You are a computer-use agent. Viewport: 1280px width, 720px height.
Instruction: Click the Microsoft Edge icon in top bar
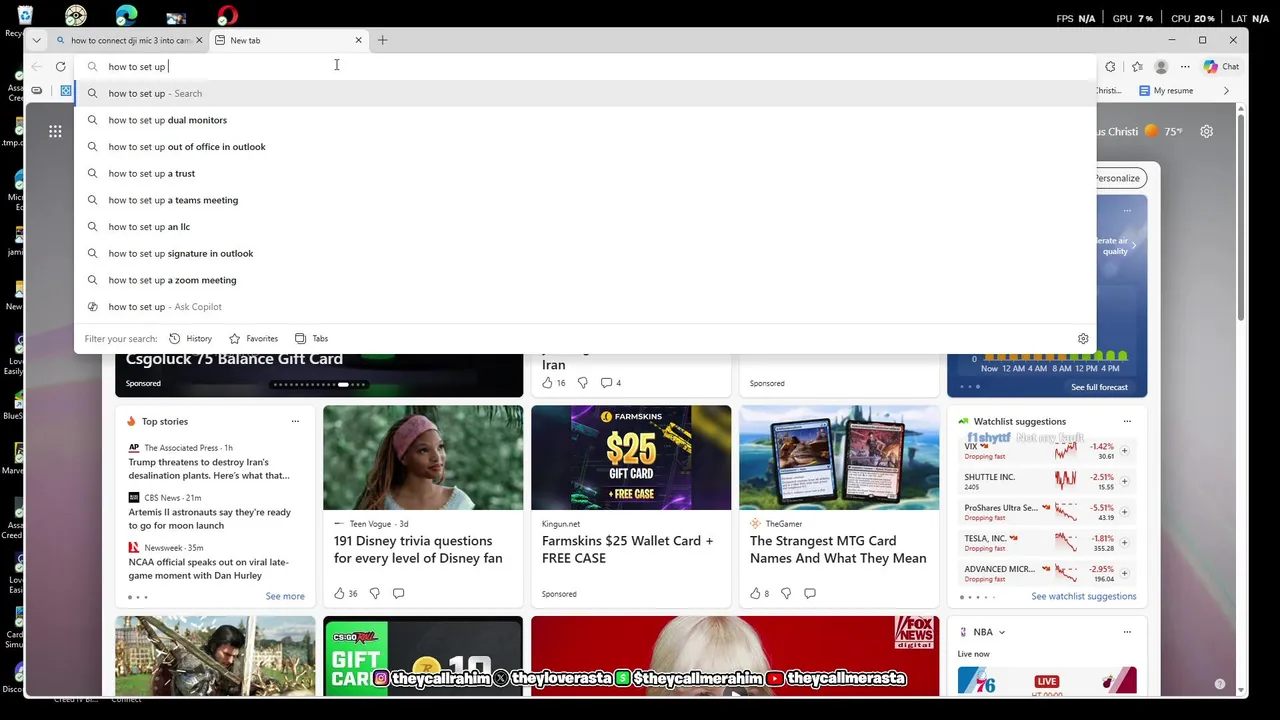click(x=126, y=15)
